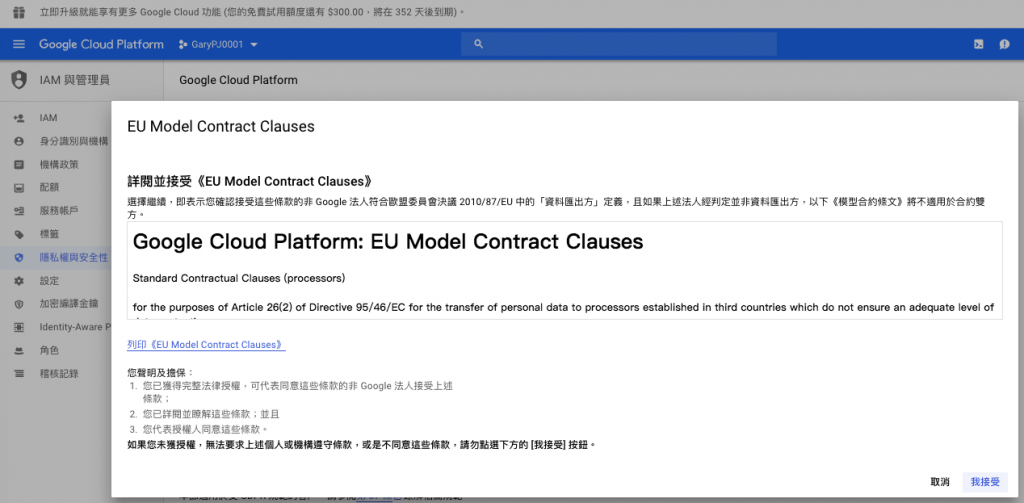Click 列印《EU Model Contract Clauses》 print link
This screenshot has height=503, width=1024.
pos(206,345)
